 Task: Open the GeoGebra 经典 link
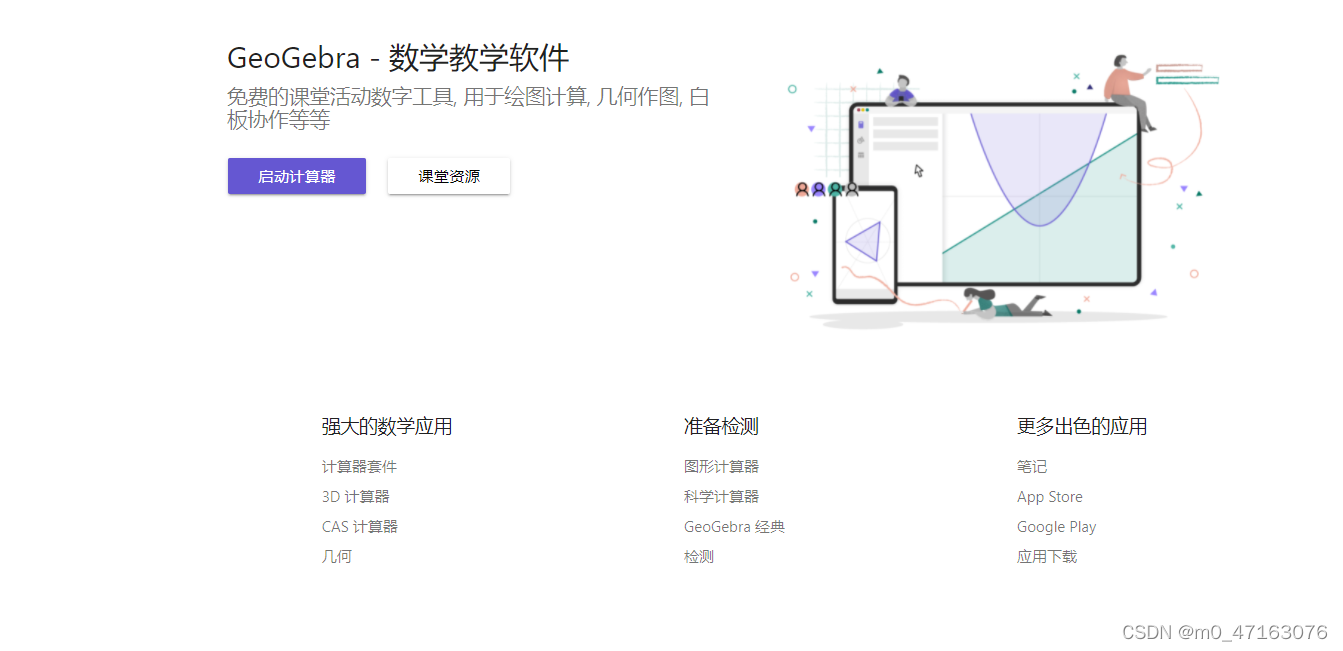(x=734, y=527)
